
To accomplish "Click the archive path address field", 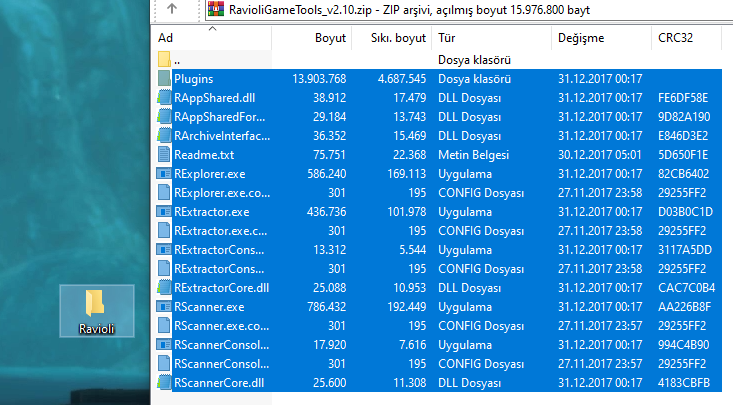I will click(468, 9).
